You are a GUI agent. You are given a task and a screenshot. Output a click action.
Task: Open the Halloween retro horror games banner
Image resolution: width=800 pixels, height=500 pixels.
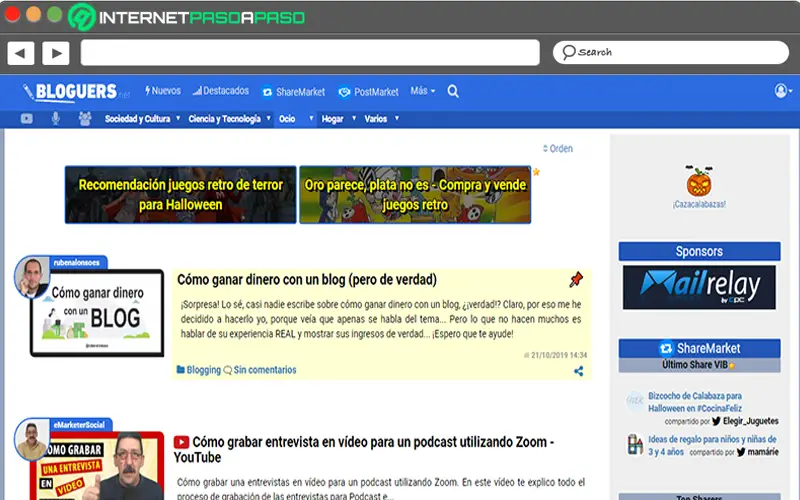pyautogui.click(x=181, y=194)
